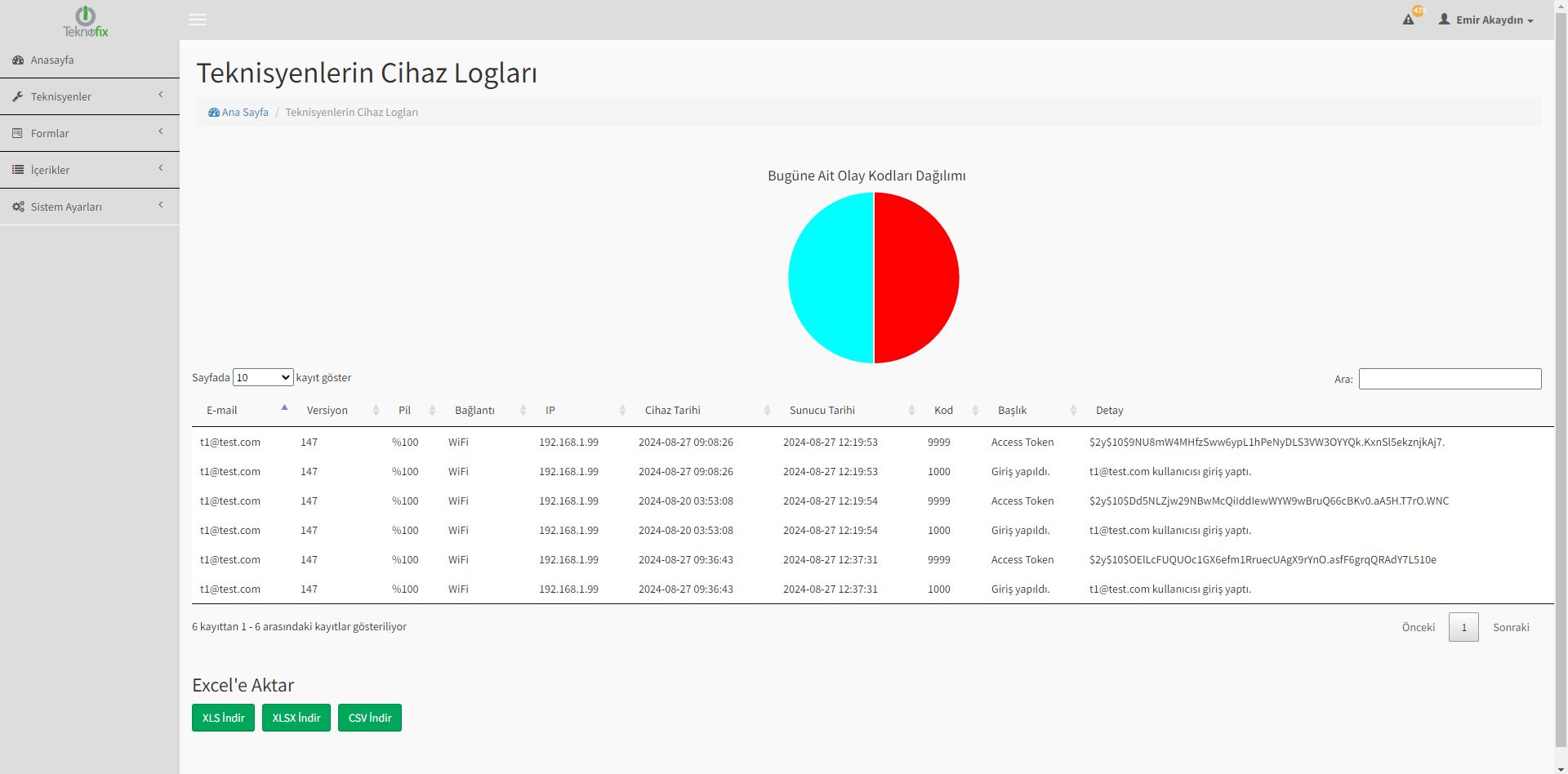The width and height of the screenshot is (1568, 774).
Task: Click the Formlar form icon in sidebar
Action: pyautogui.click(x=18, y=134)
